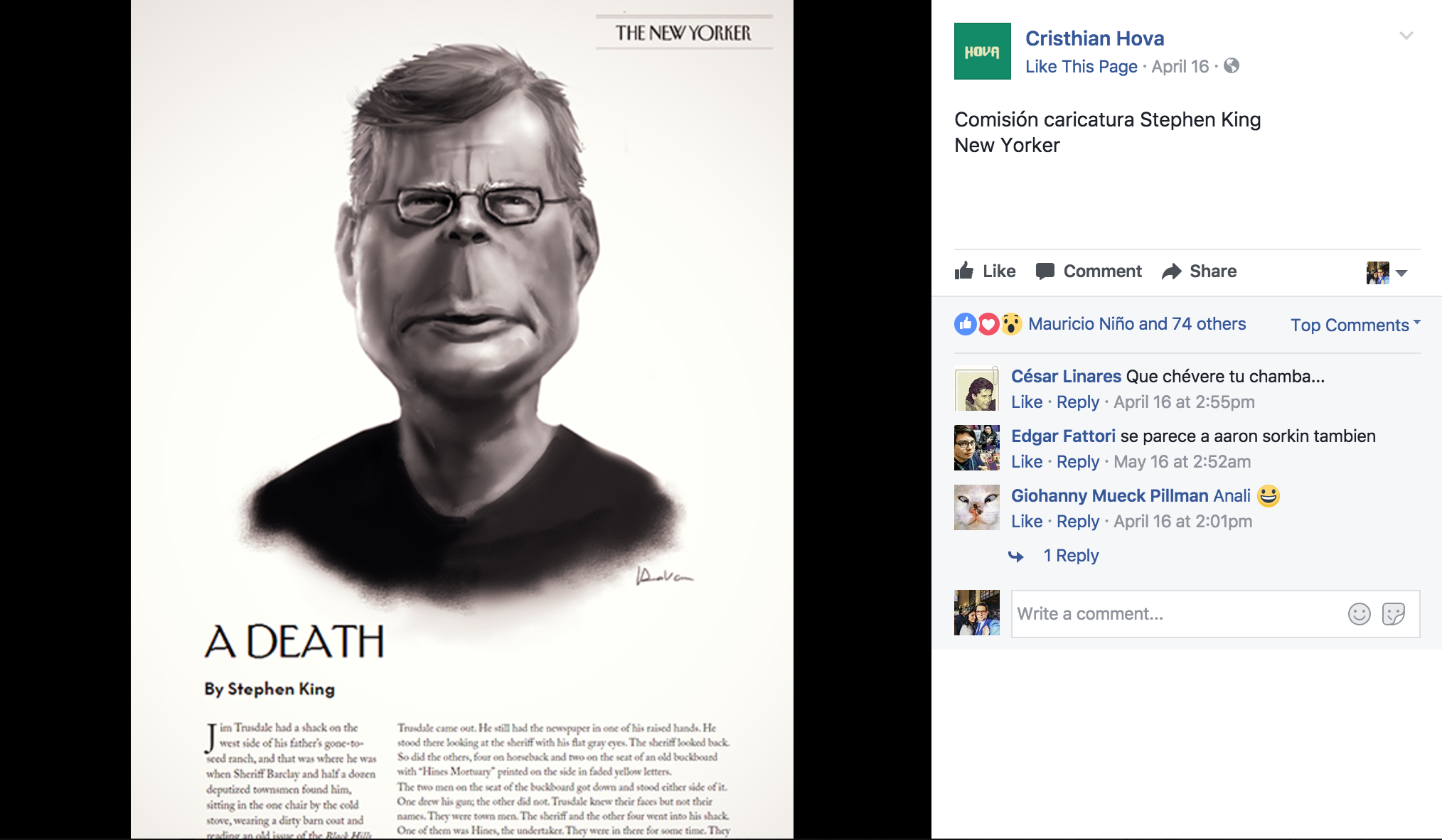Image resolution: width=1442 pixels, height=840 pixels.
Task: Click Mauricio Niño and 74 others
Action: click(x=1137, y=324)
